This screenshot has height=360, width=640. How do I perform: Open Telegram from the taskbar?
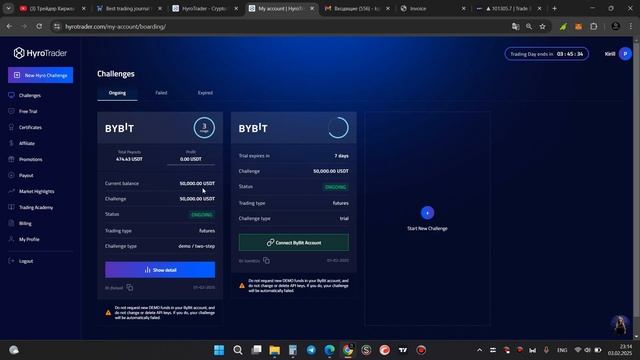311,350
